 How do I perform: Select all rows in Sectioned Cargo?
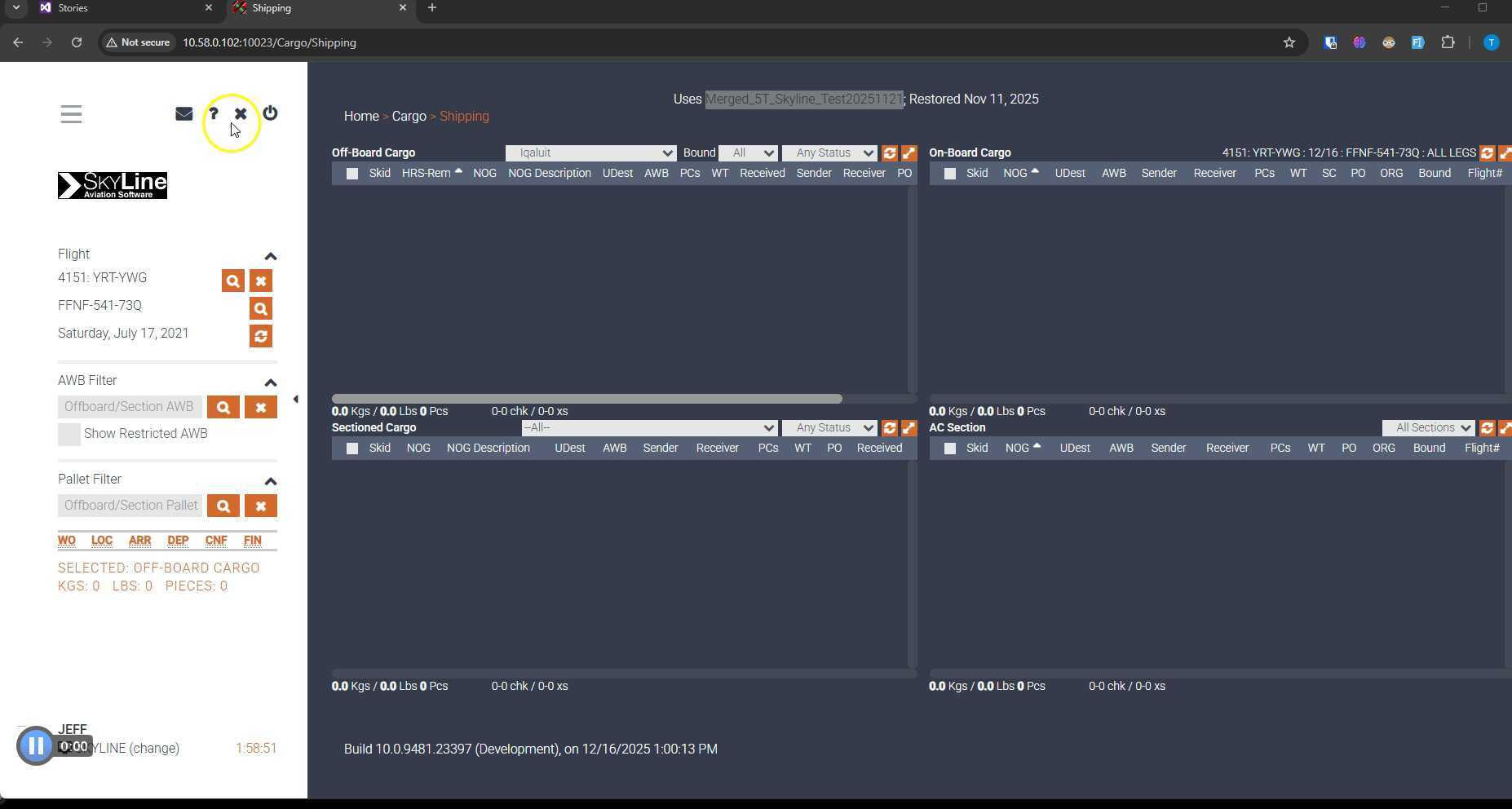tap(352, 449)
